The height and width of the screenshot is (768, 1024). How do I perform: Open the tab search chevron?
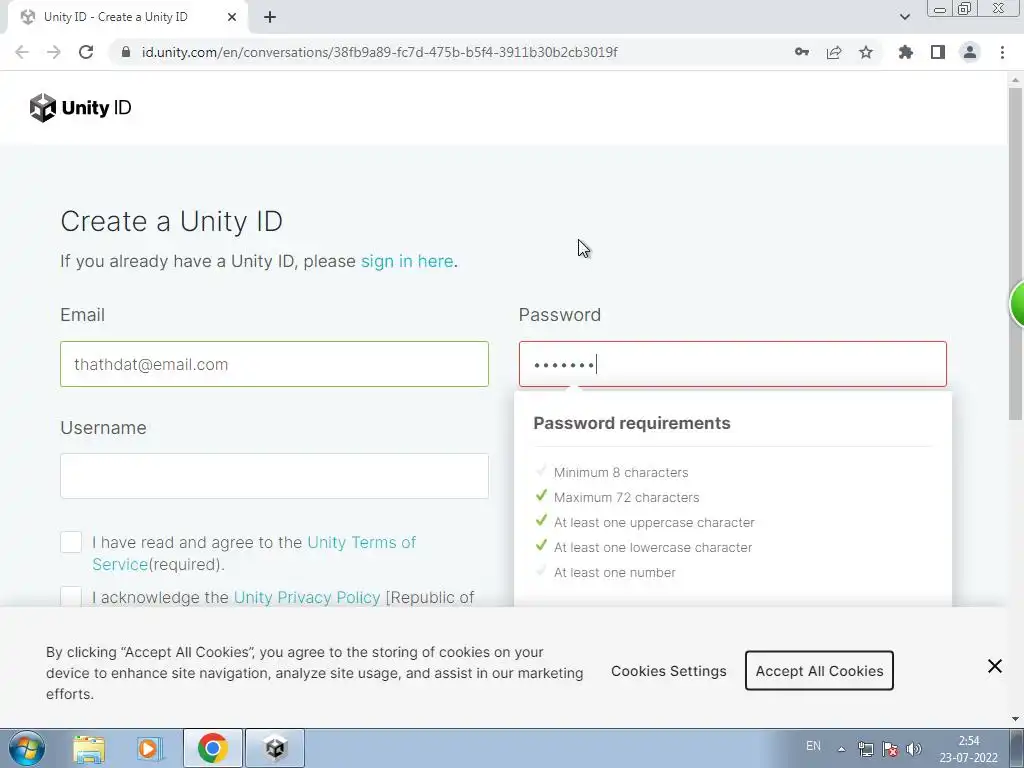[904, 17]
